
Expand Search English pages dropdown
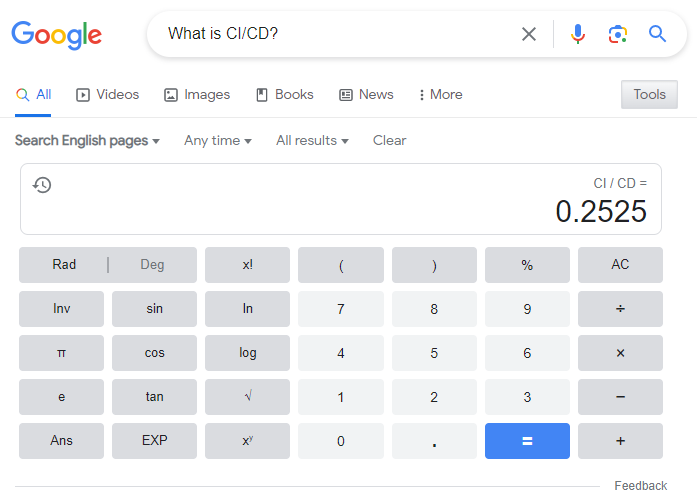point(87,140)
